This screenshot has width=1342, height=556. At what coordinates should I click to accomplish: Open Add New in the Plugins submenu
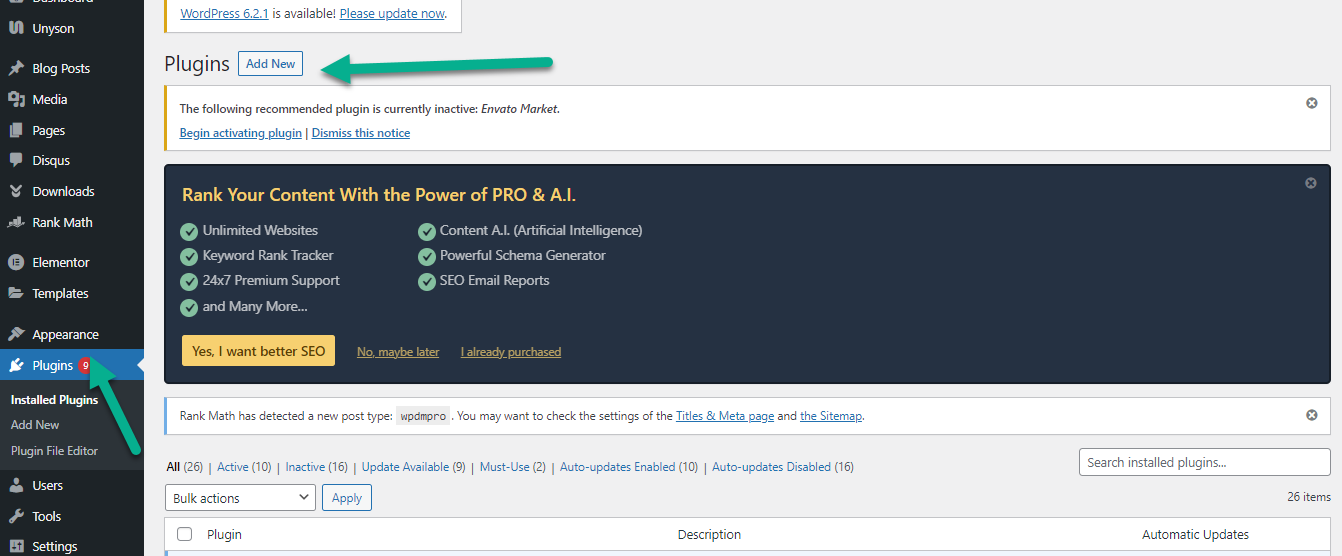pyautogui.click(x=35, y=425)
